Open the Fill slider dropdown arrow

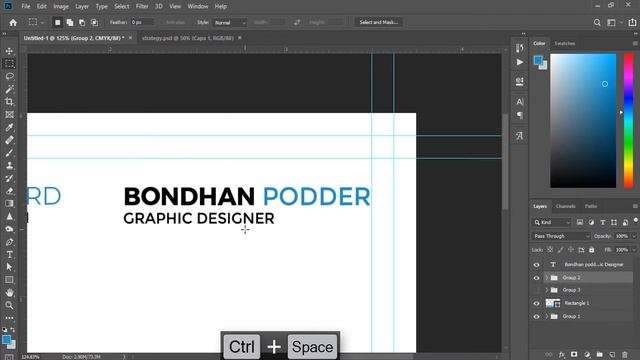click(x=634, y=249)
